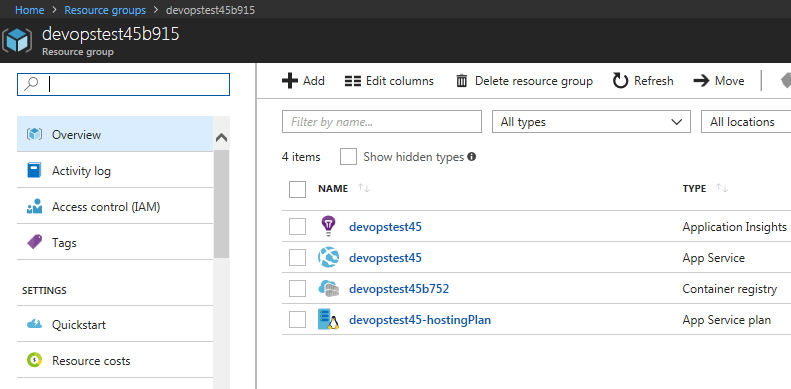Click the columns icon beside Edit columns
The height and width of the screenshot is (389, 791).
pos(353,81)
